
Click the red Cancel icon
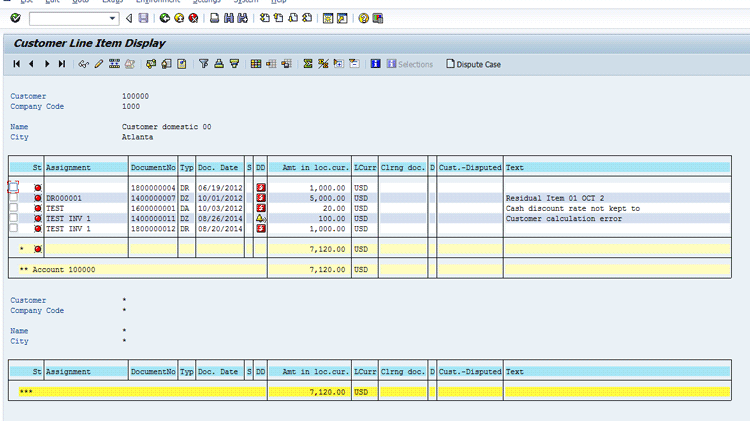tap(193, 18)
